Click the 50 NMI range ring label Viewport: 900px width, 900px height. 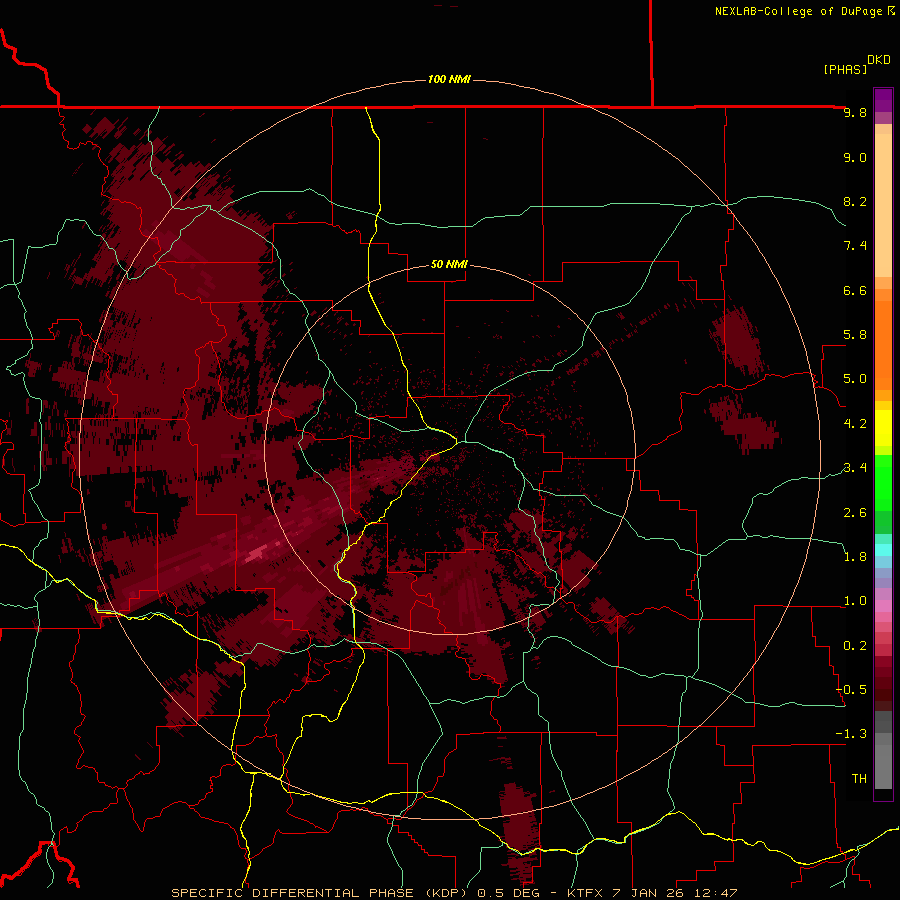[x=449, y=264]
